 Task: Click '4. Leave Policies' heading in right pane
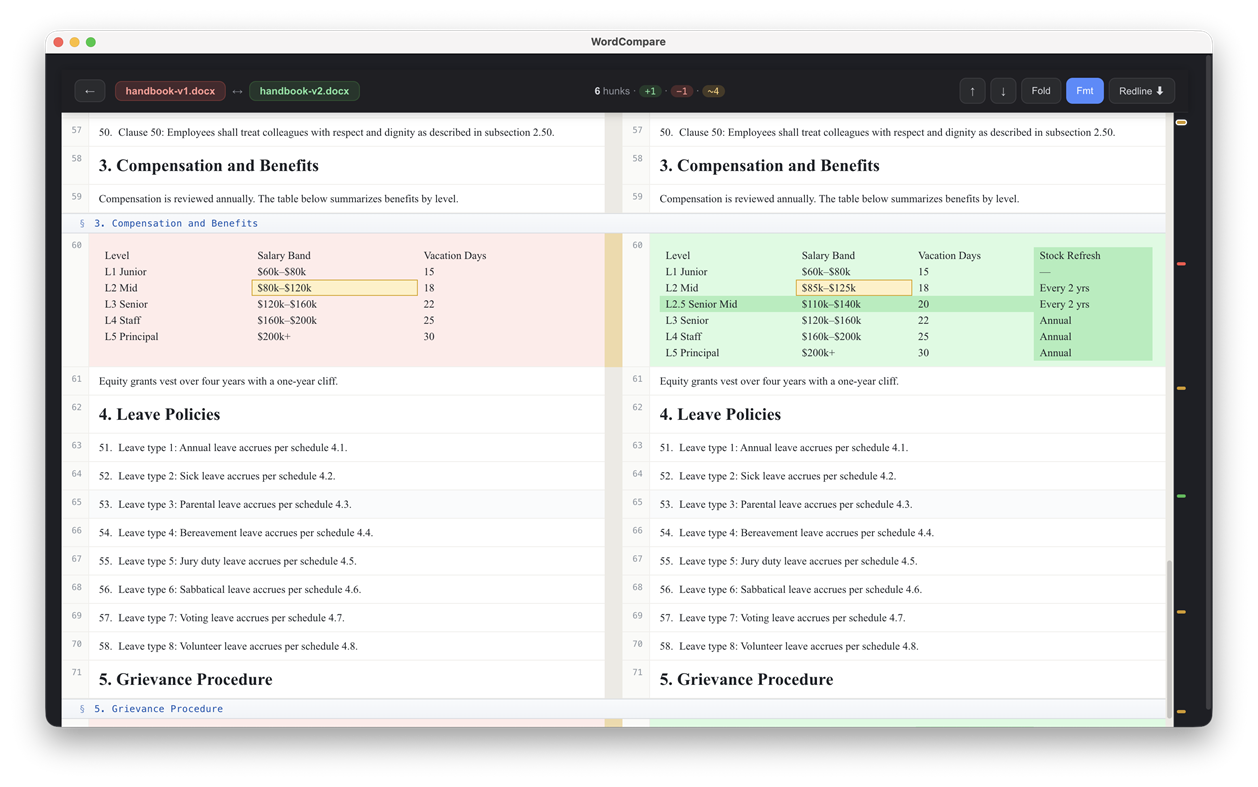tap(720, 414)
